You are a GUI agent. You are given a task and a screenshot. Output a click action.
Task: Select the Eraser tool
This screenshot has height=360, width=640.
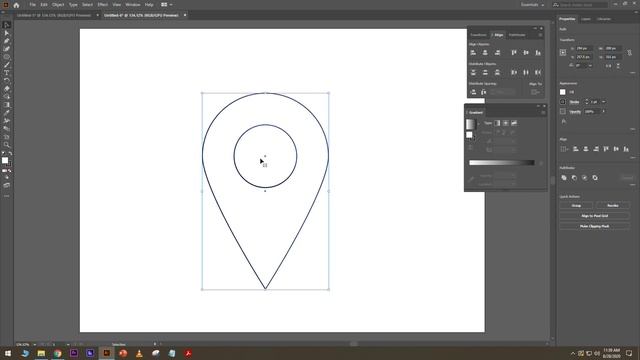click(7, 89)
